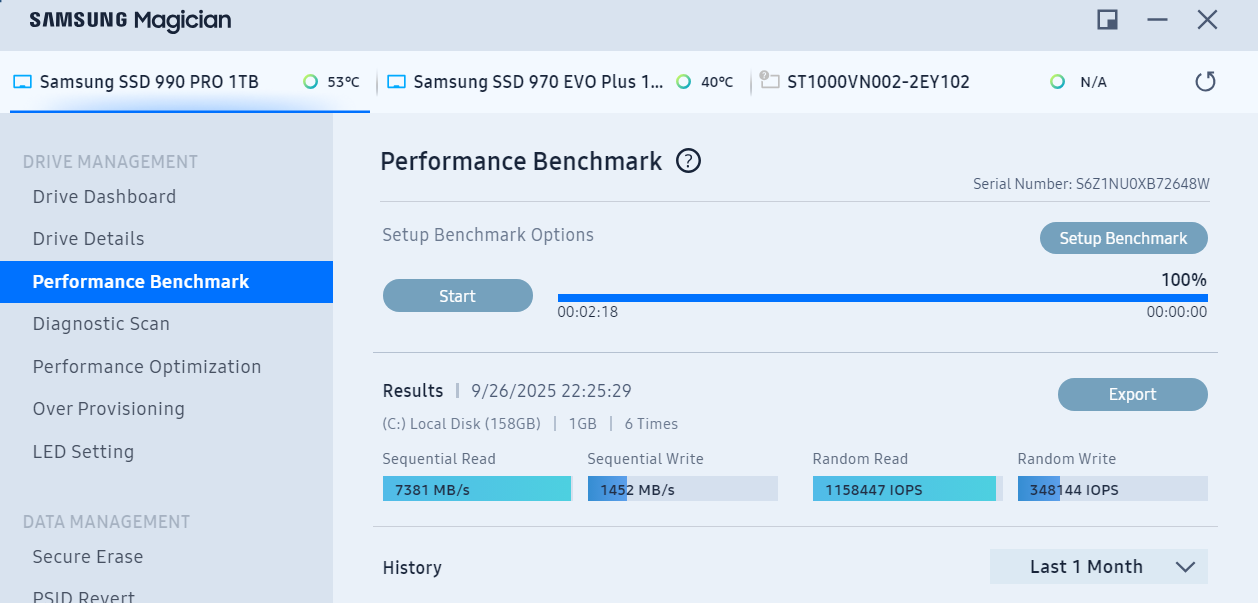Screen dimensions: 1258x603
Task: Click the 990 PRO temperature status circle
Action: click(x=311, y=82)
